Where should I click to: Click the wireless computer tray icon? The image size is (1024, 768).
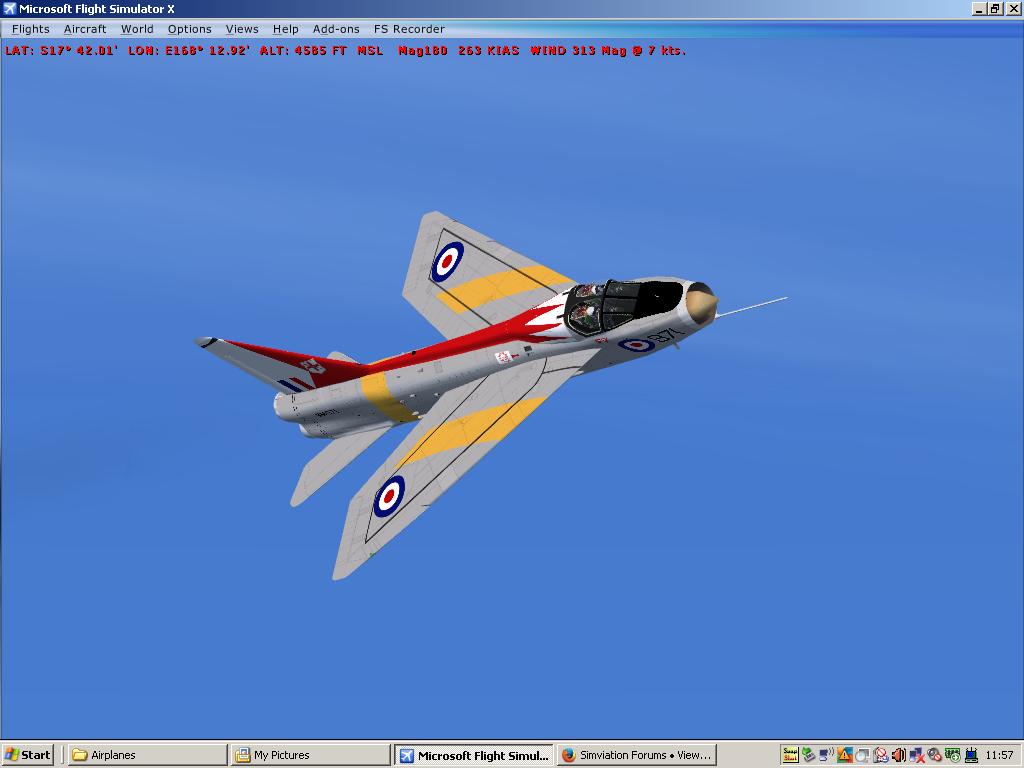(827, 755)
